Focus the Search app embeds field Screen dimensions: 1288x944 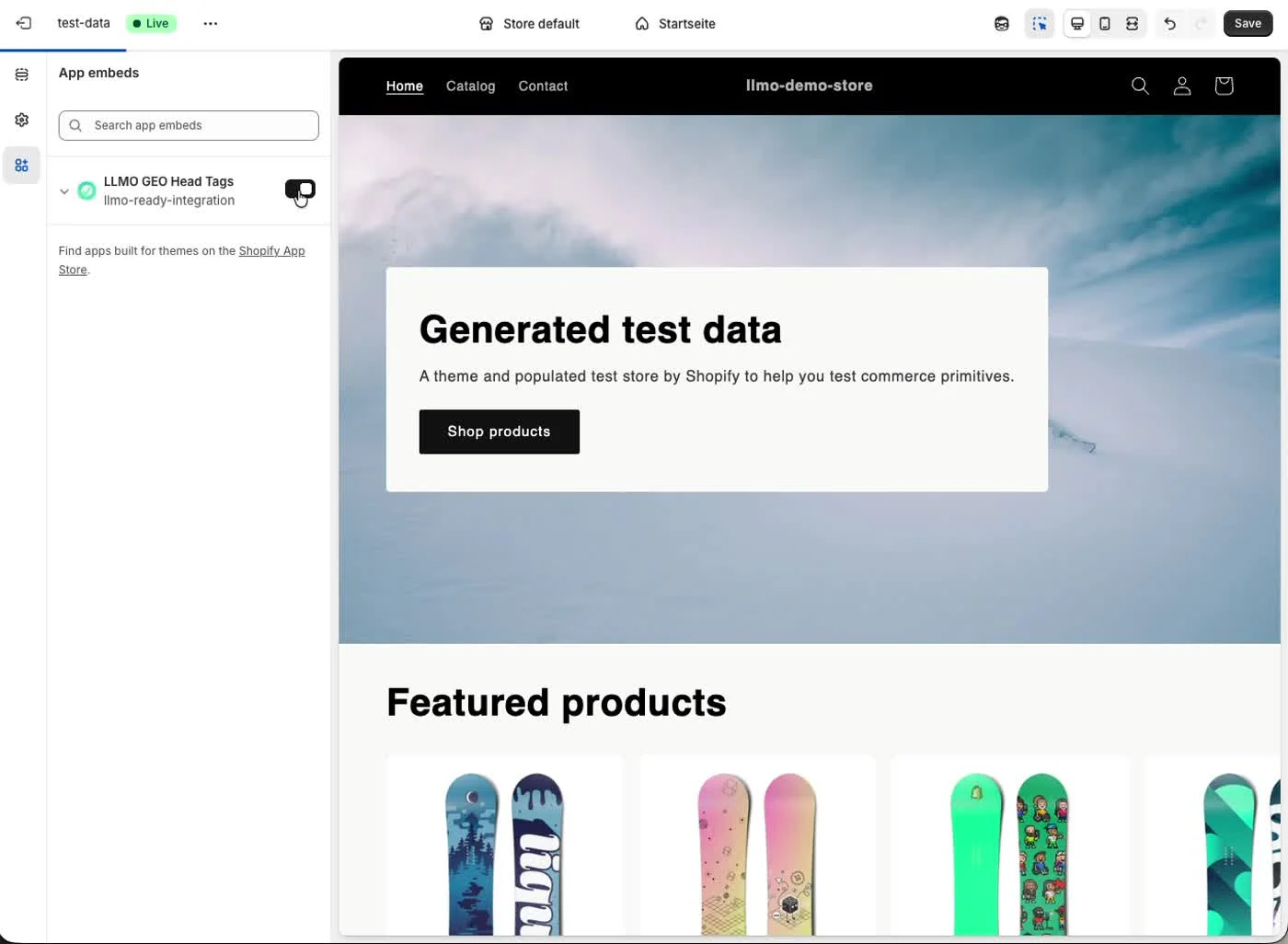pos(189,125)
